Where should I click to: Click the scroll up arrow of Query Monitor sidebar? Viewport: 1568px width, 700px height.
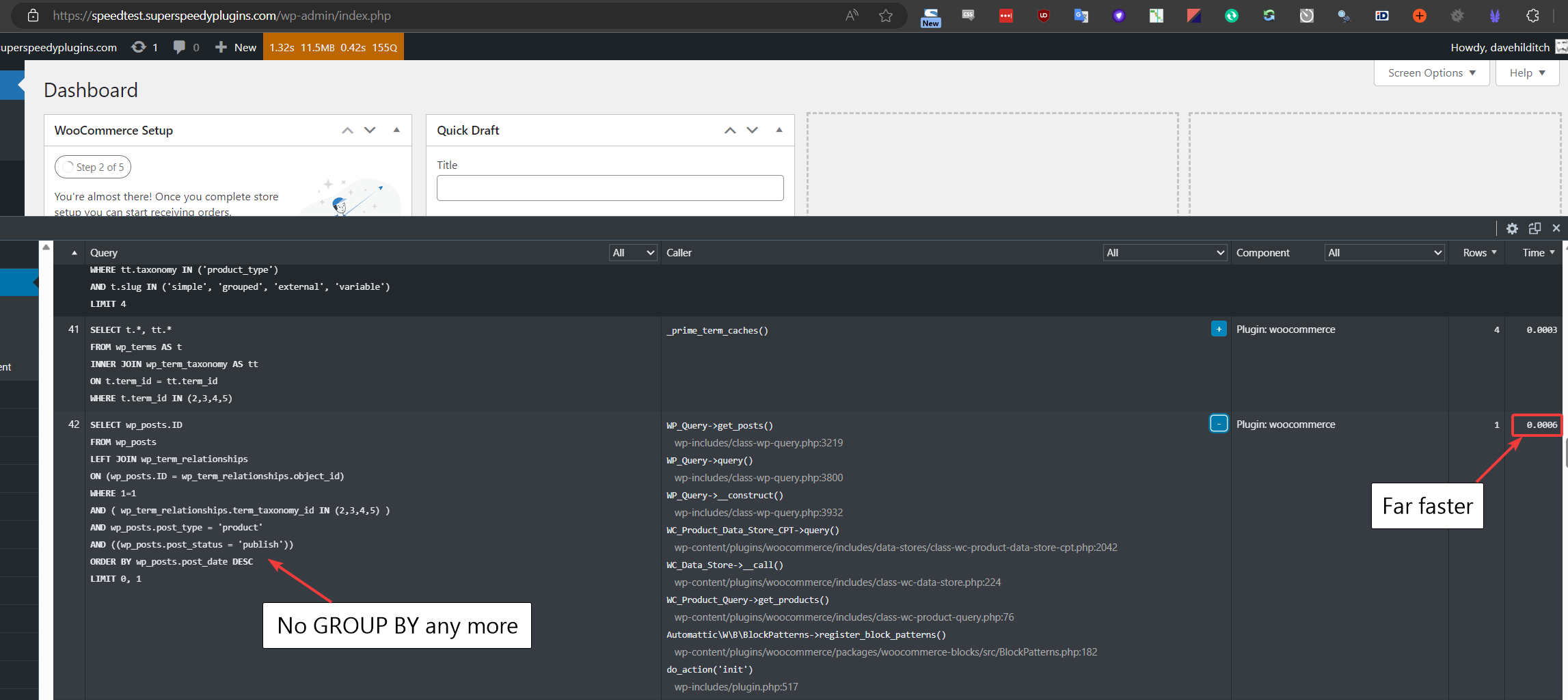pos(46,247)
